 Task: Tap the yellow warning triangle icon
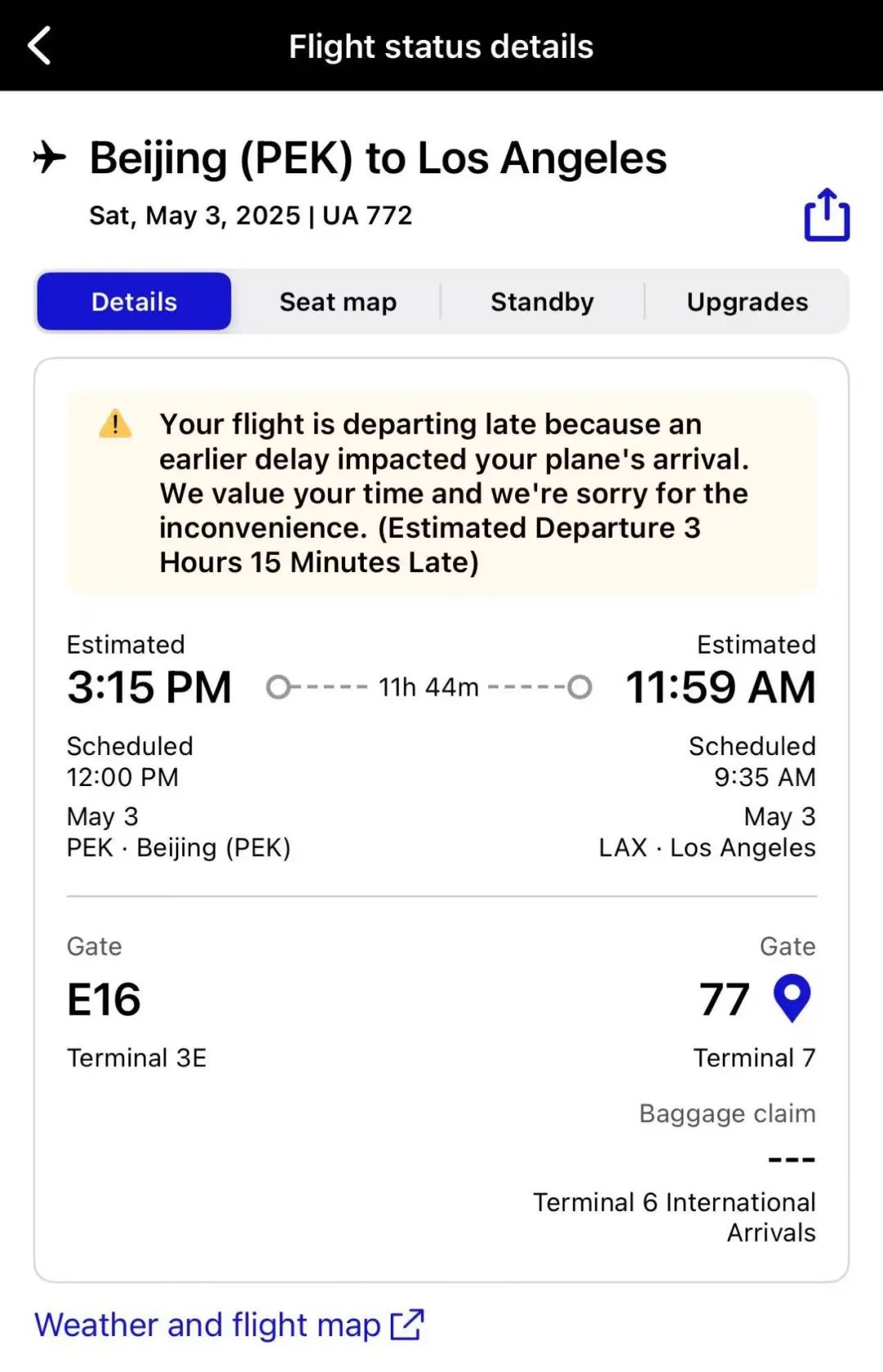(x=115, y=424)
